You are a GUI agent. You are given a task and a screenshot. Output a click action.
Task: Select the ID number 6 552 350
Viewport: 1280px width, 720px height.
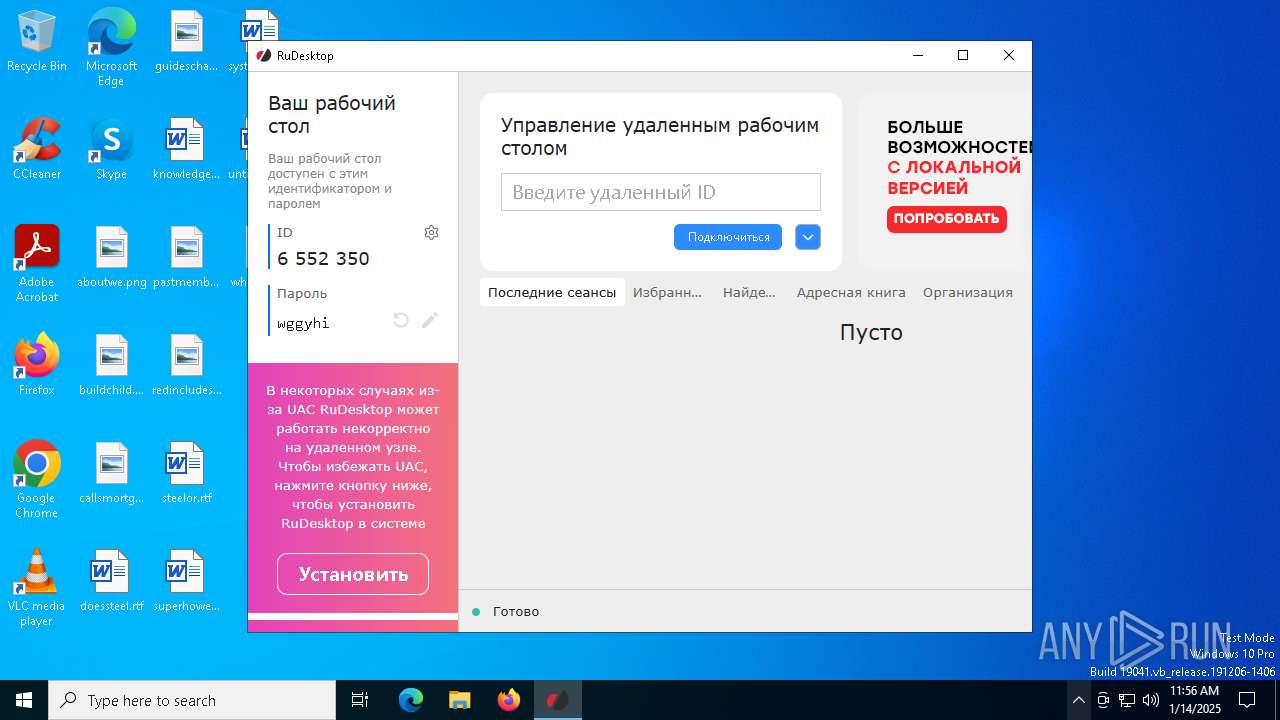point(323,258)
